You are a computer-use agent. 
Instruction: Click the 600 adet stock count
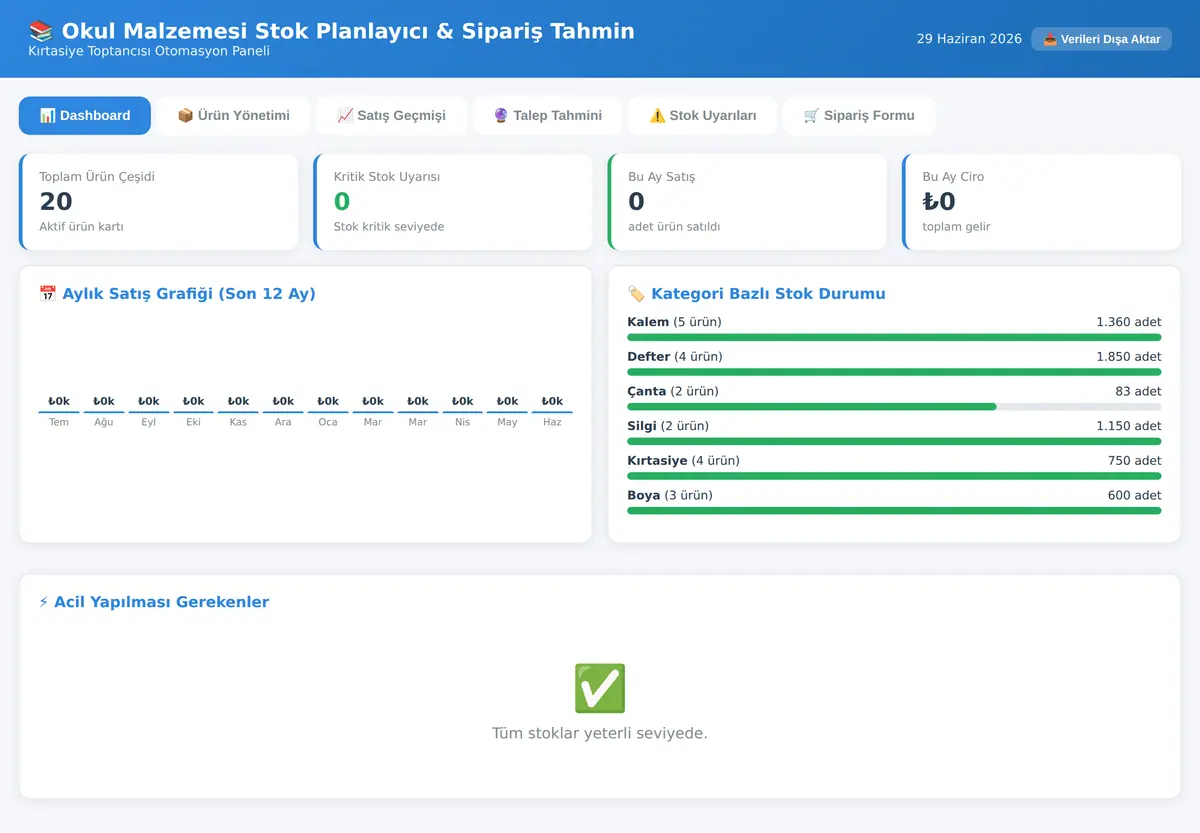(x=1133, y=495)
